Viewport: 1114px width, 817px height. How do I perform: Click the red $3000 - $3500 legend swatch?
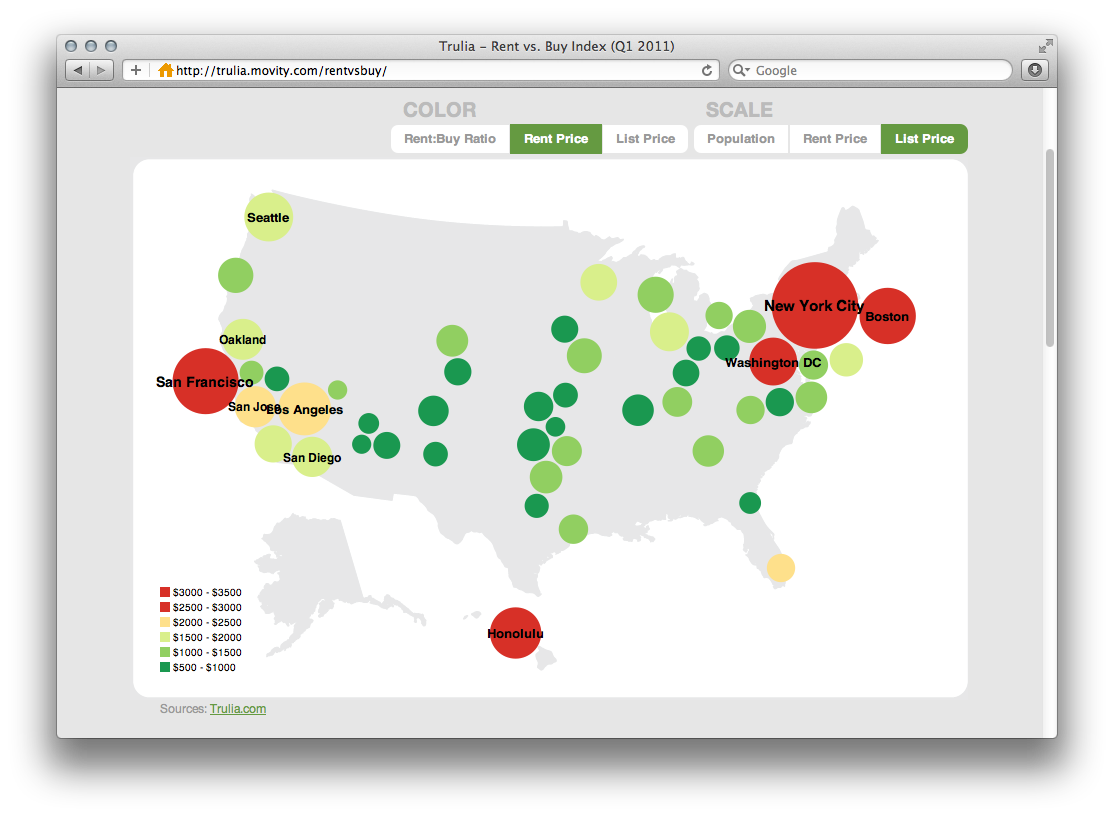pyautogui.click(x=165, y=592)
